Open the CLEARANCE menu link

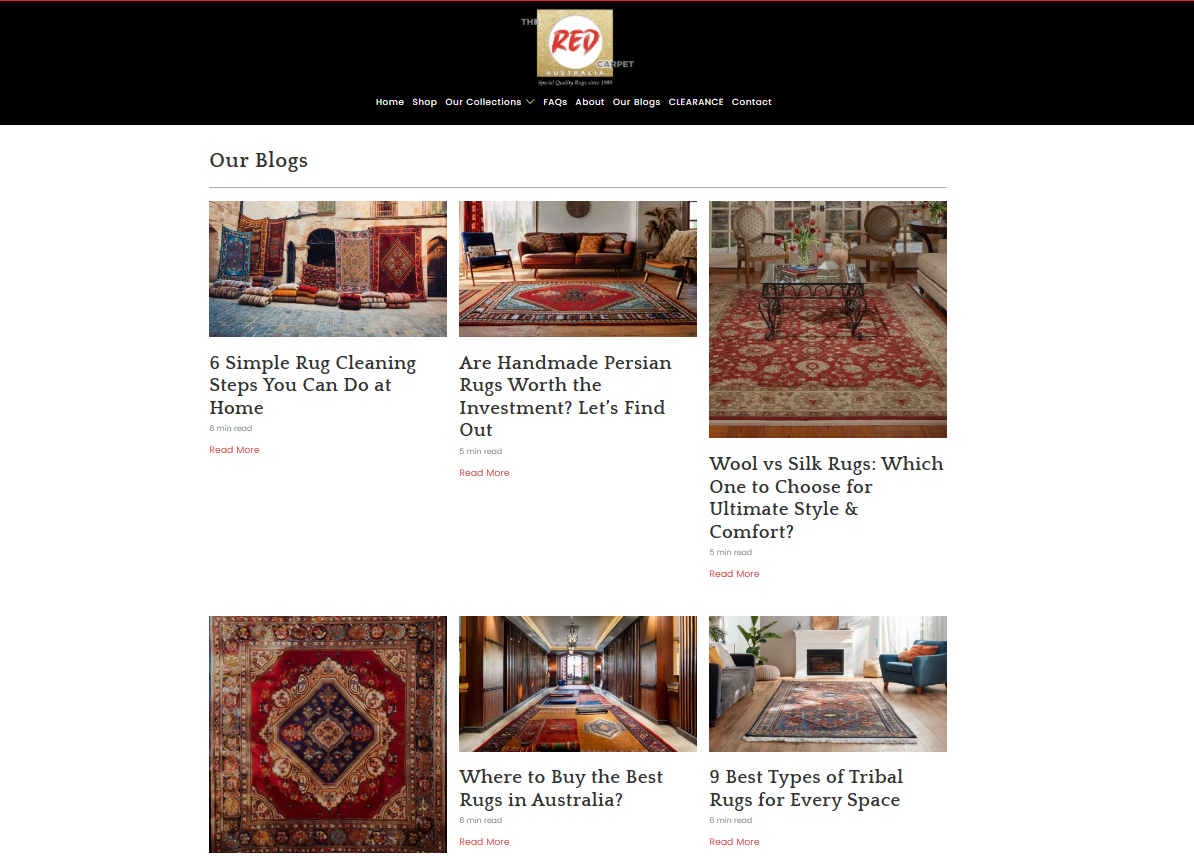pos(696,102)
